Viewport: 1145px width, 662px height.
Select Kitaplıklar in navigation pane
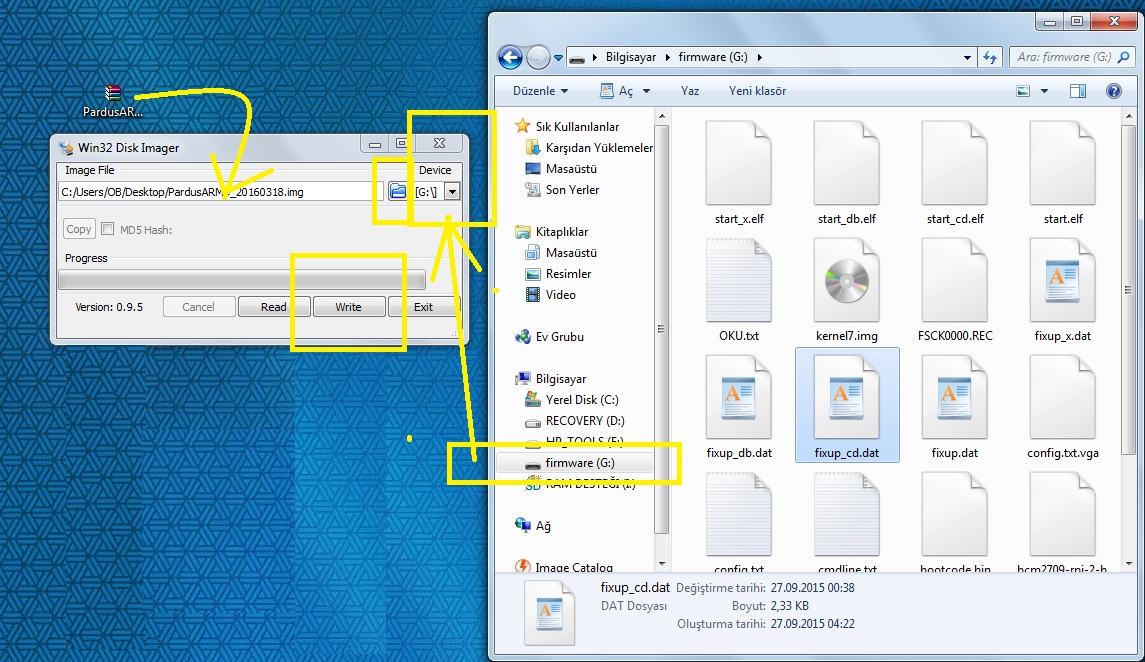(552, 231)
